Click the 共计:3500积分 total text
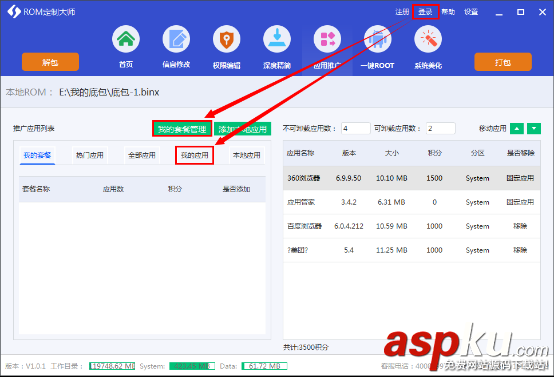 306,347
